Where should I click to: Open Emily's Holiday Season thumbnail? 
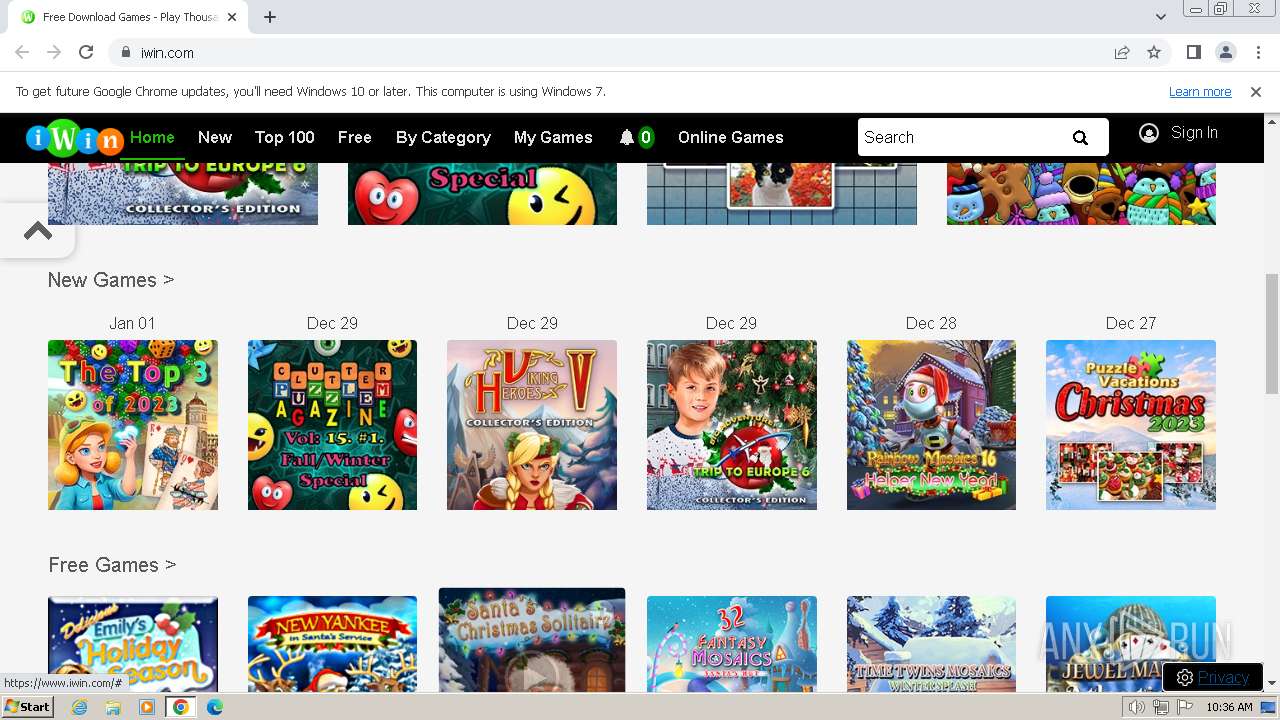[x=133, y=644]
